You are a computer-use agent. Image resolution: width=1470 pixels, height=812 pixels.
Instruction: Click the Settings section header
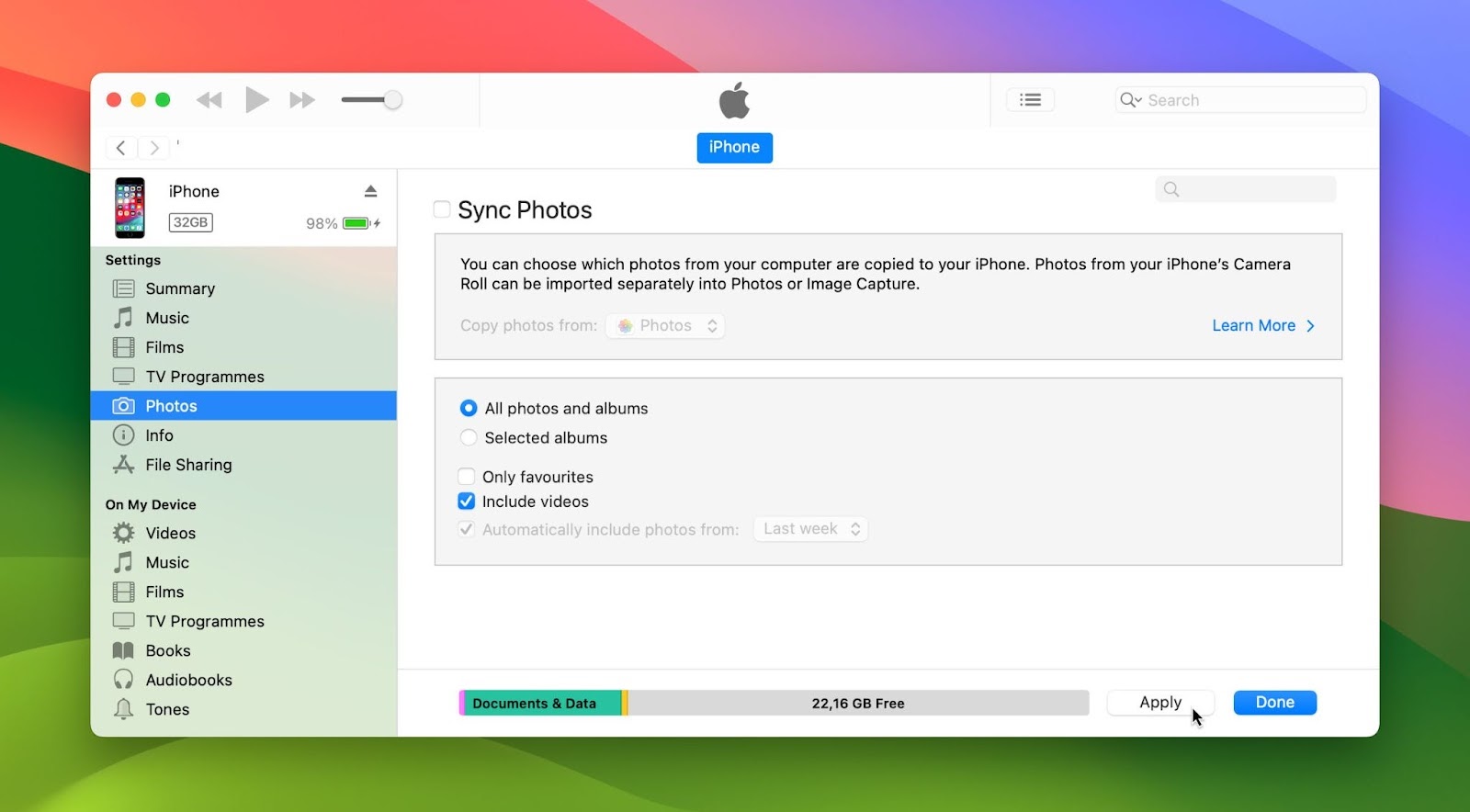[133, 260]
